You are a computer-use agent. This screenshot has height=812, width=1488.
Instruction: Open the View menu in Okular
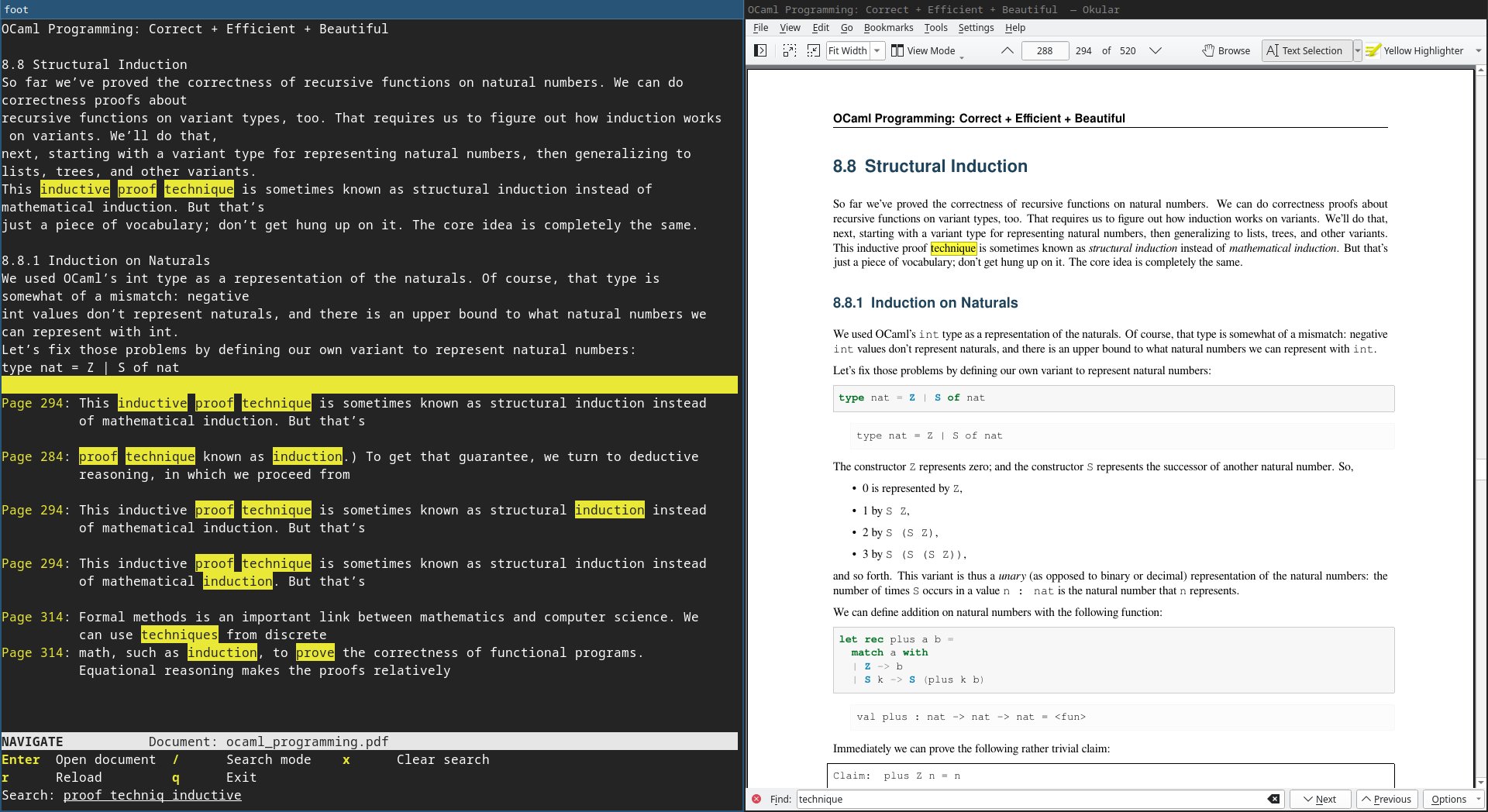click(790, 28)
